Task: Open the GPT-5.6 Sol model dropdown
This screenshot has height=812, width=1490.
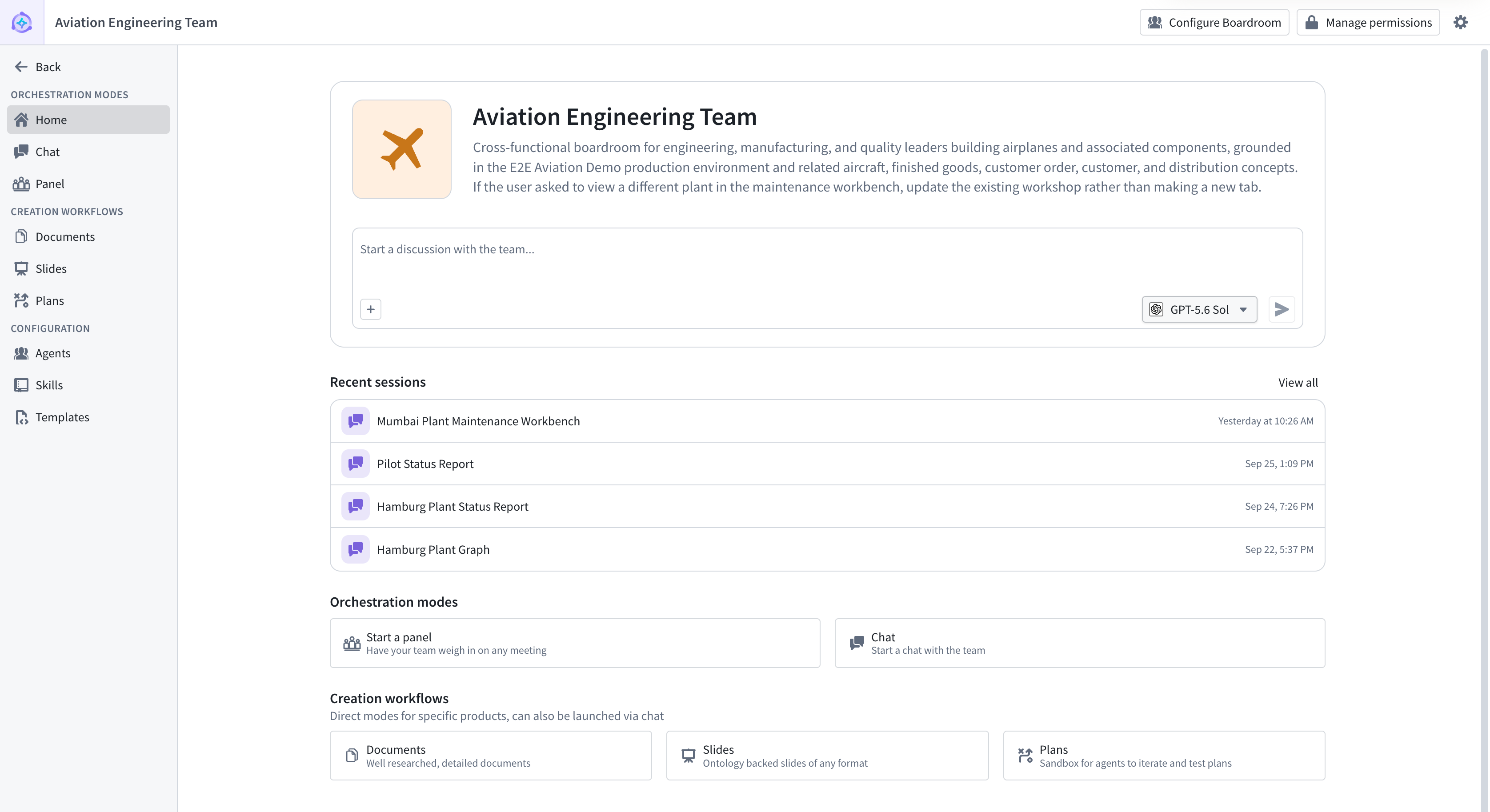Action: [x=1199, y=309]
